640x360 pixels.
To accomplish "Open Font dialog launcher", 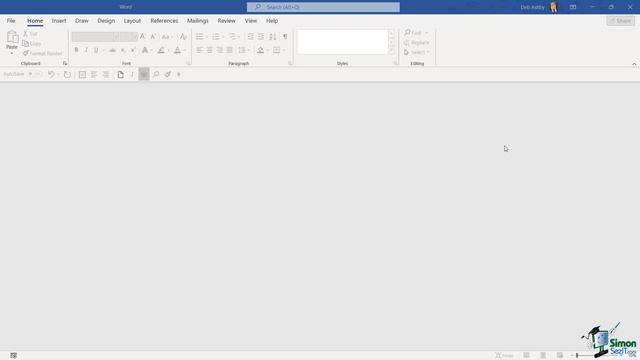I will point(189,63).
